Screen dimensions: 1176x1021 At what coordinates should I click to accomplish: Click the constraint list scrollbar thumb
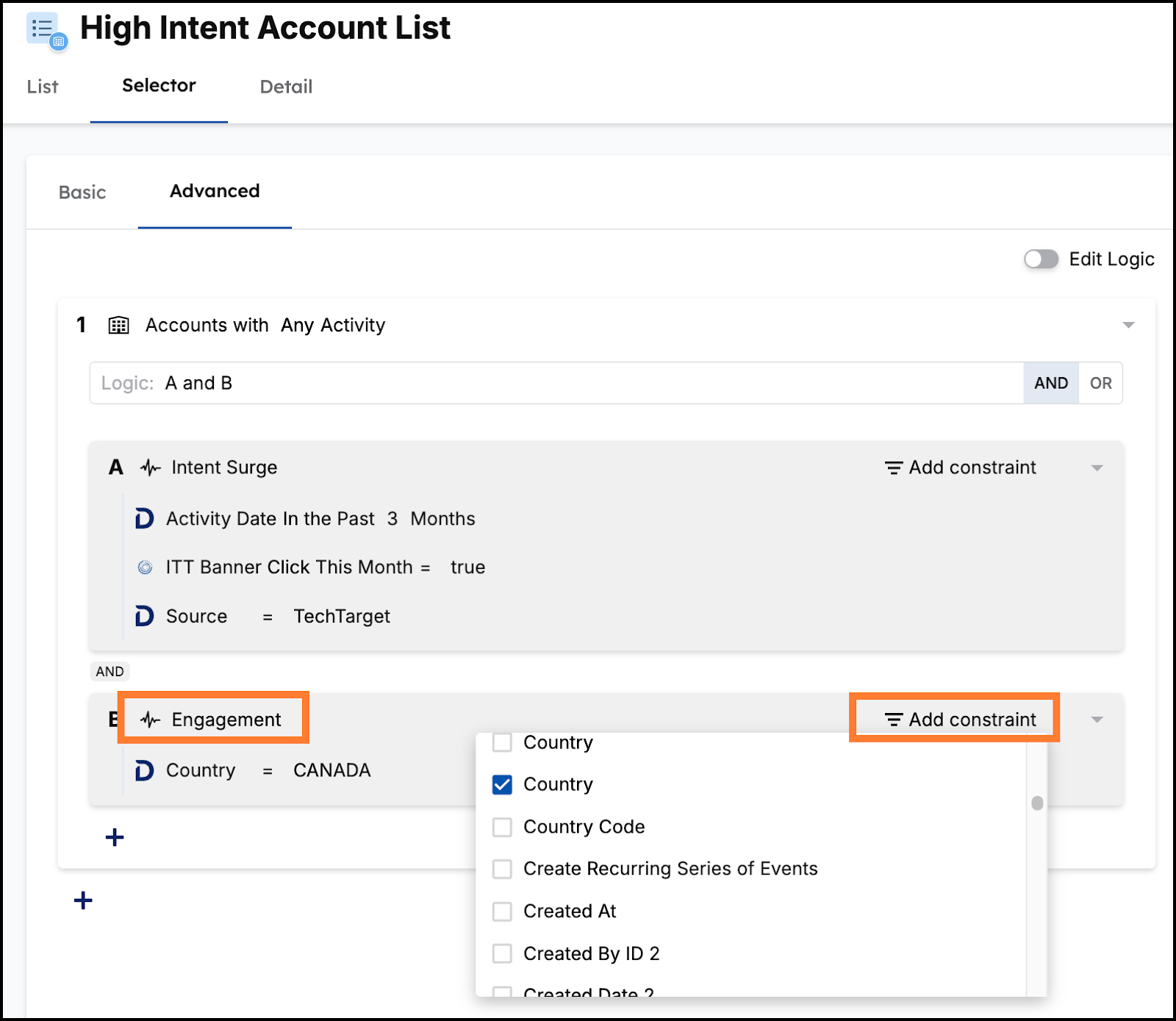pos(1037,803)
